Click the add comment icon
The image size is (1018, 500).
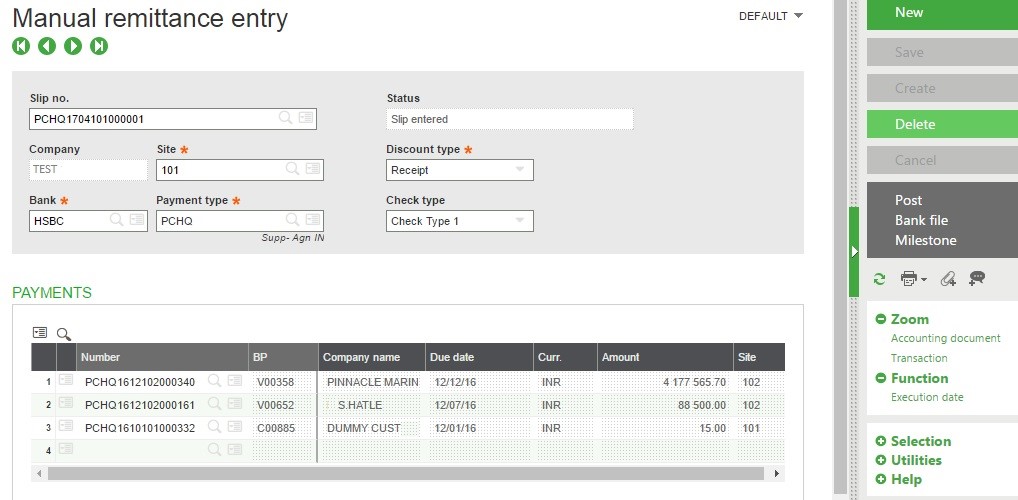[977, 279]
